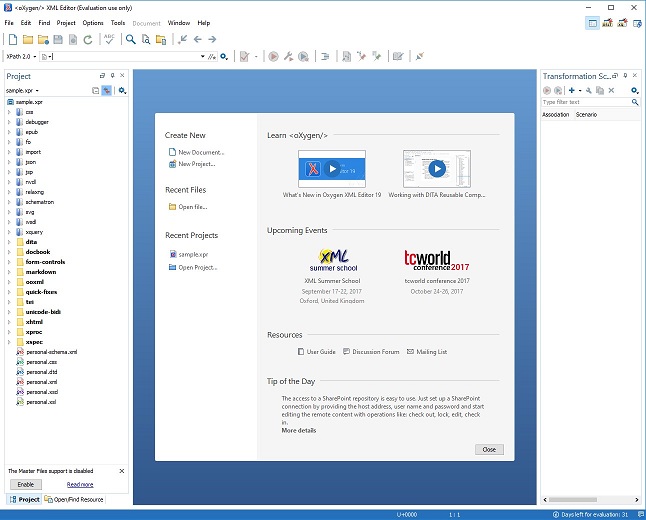The width and height of the screenshot is (646, 520).
Task: Open the Find menu
Action: point(44,23)
